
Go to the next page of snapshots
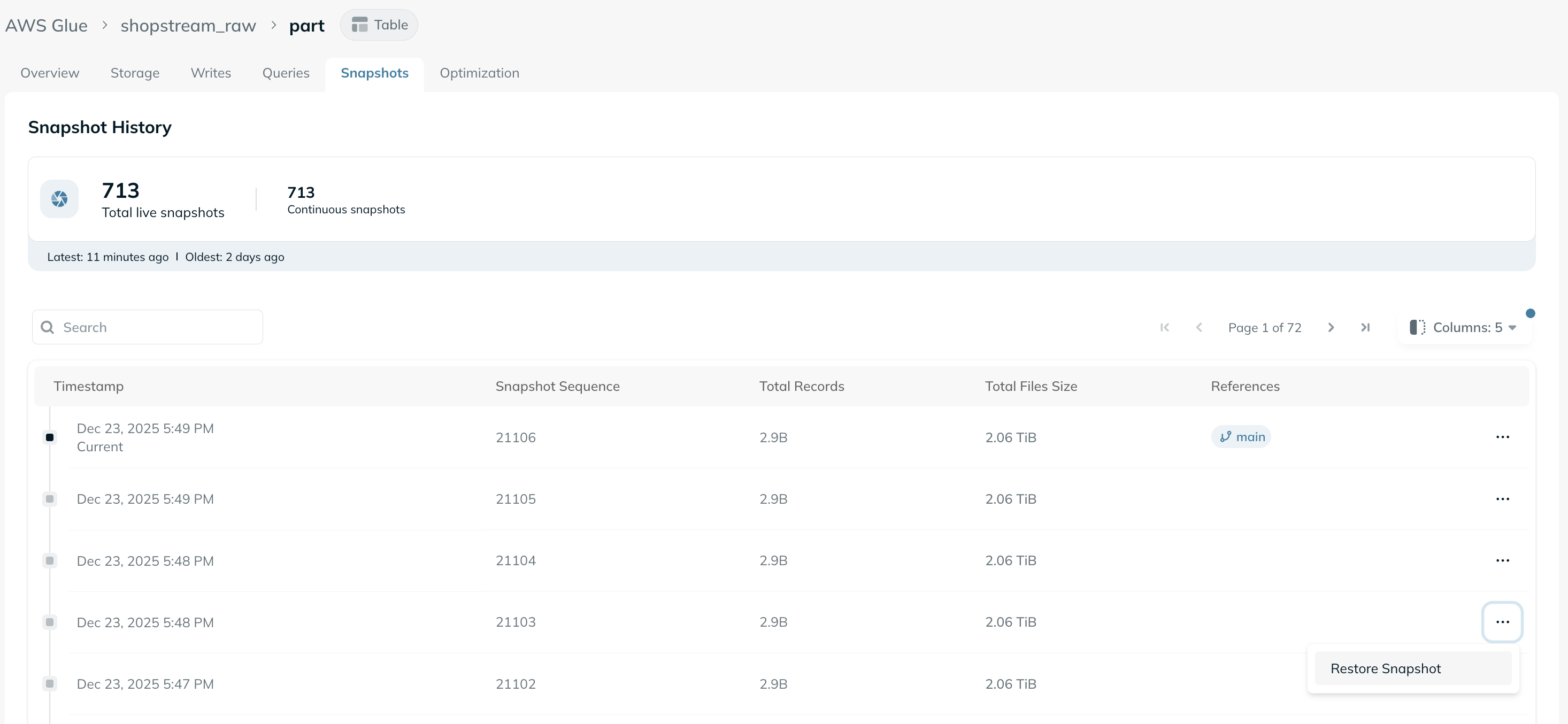point(1331,327)
